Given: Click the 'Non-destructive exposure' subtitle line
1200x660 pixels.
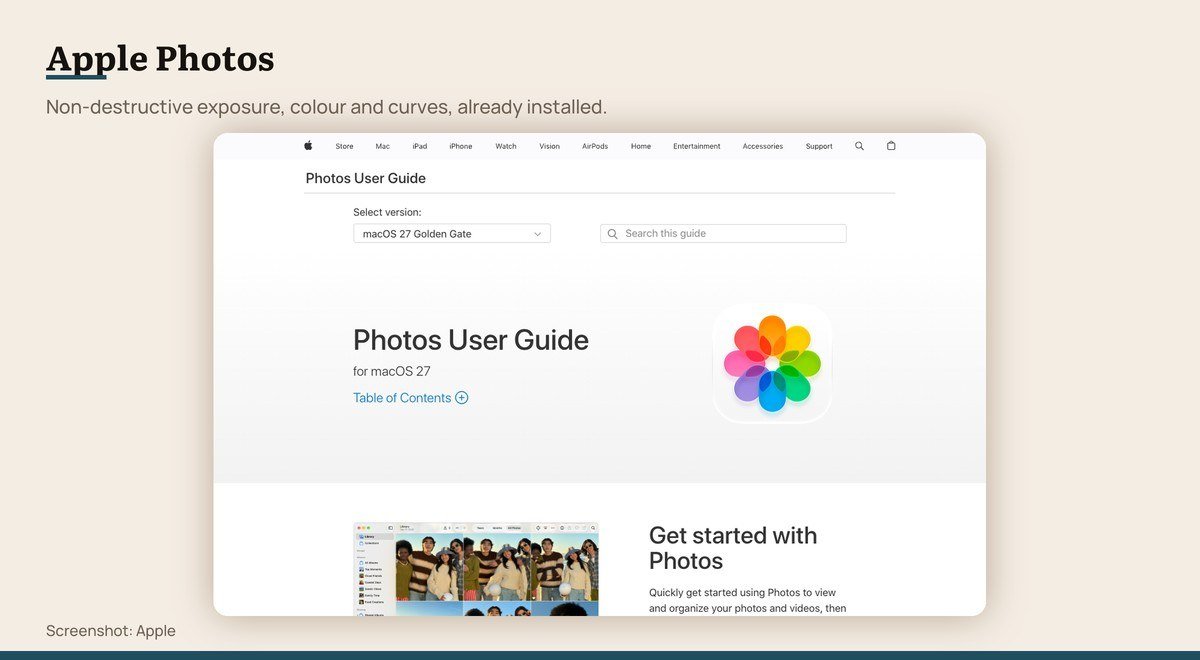Looking at the screenshot, I should coord(326,107).
